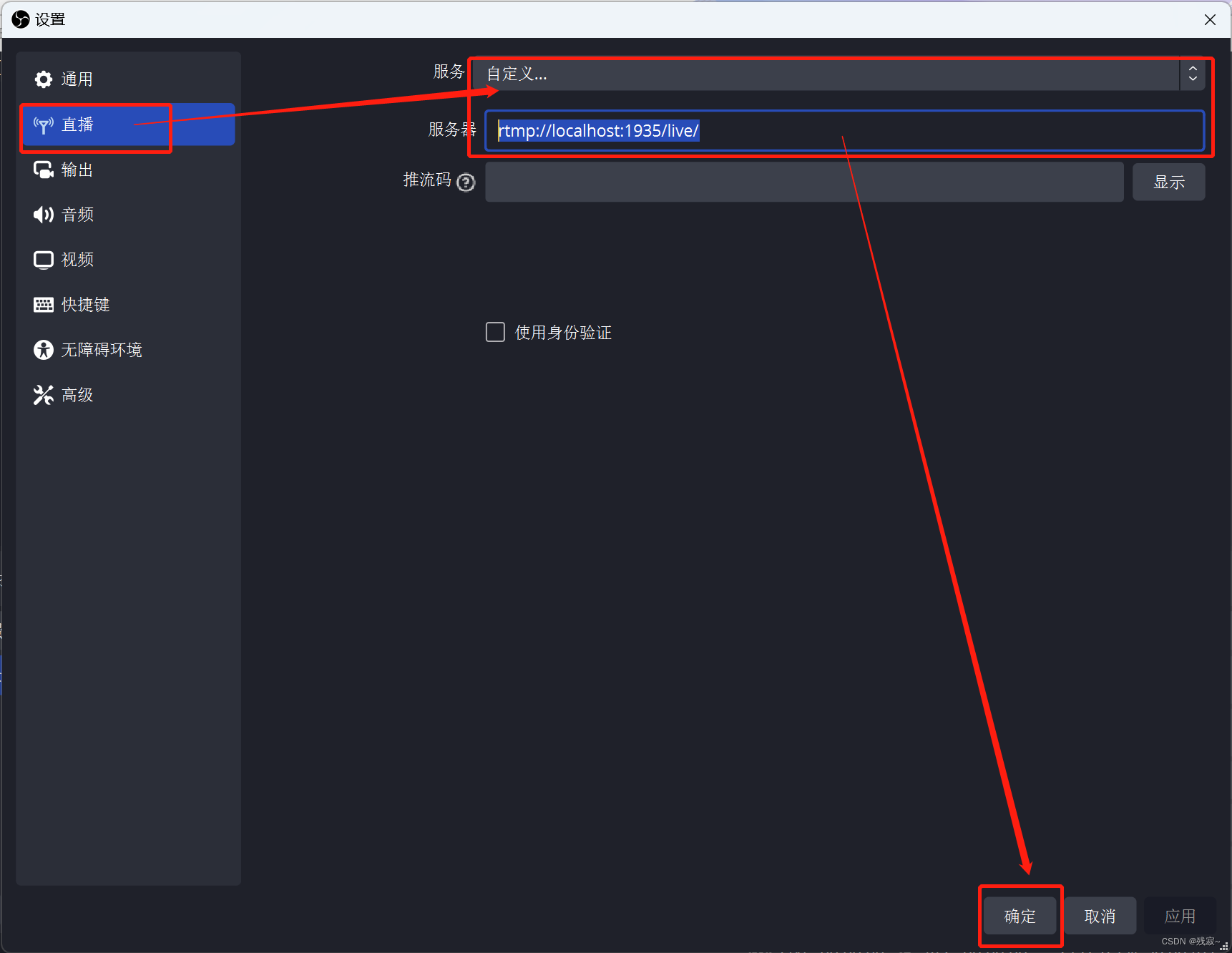Click the 推流码 help question mark icon
1232x953 pixels.
[466, 182]
